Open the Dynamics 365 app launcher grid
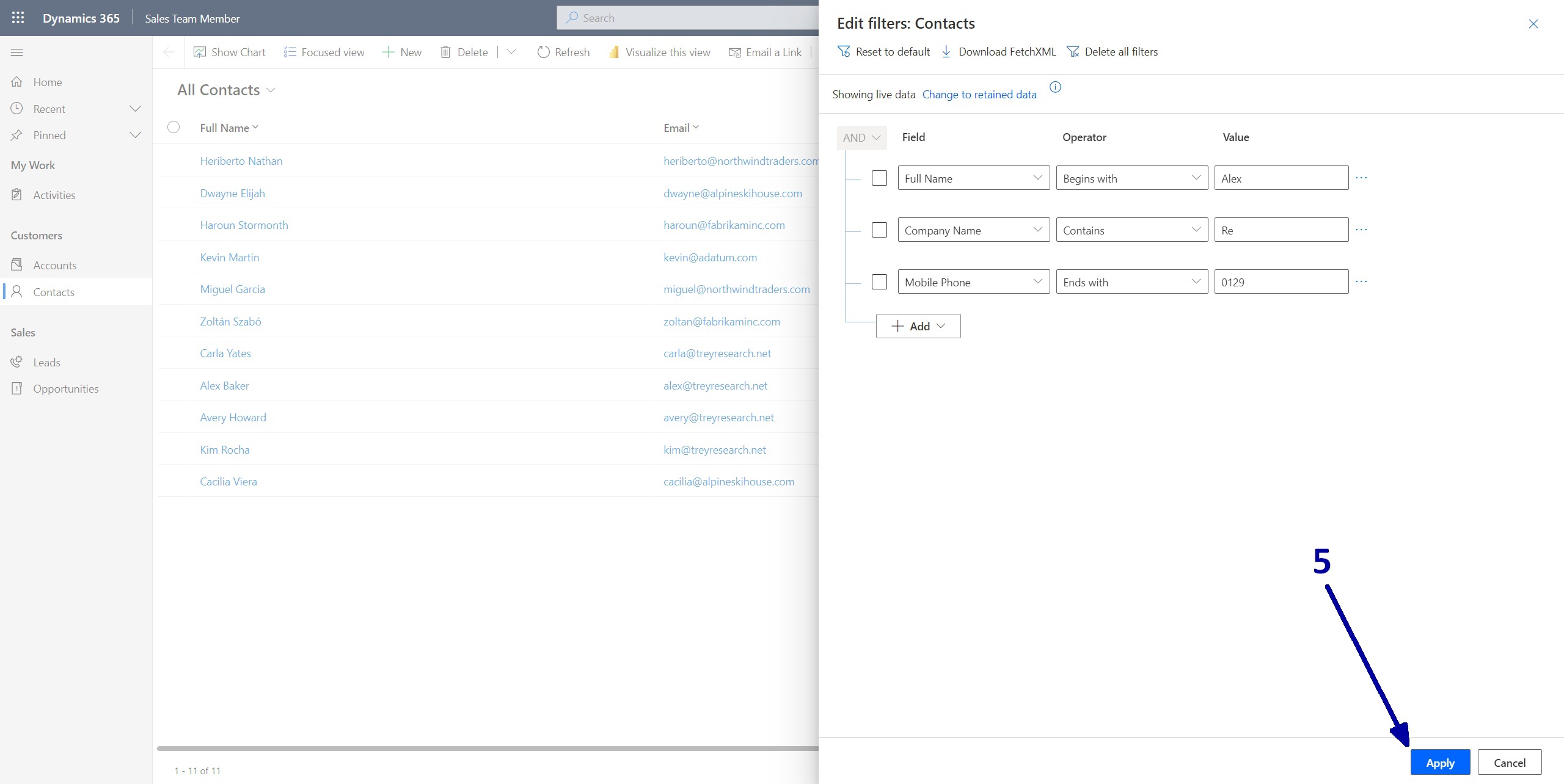Viewport: 1564px width, 784px height. [x=18, y=18]
